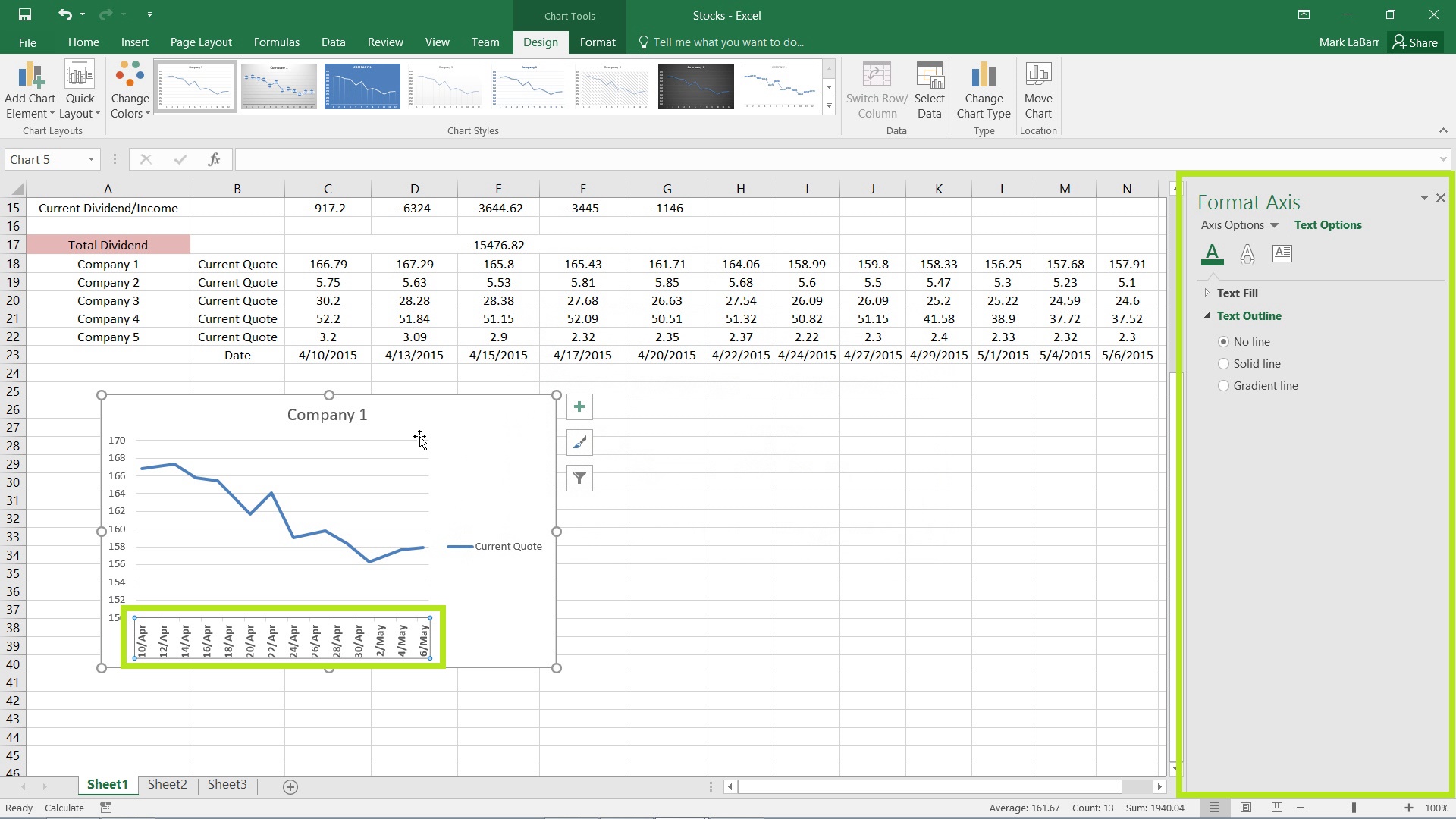Image resolution: width=1456 pixels, height=819 pixels.
Task: Click the chart paintbrush style icon
Action: 579,442
